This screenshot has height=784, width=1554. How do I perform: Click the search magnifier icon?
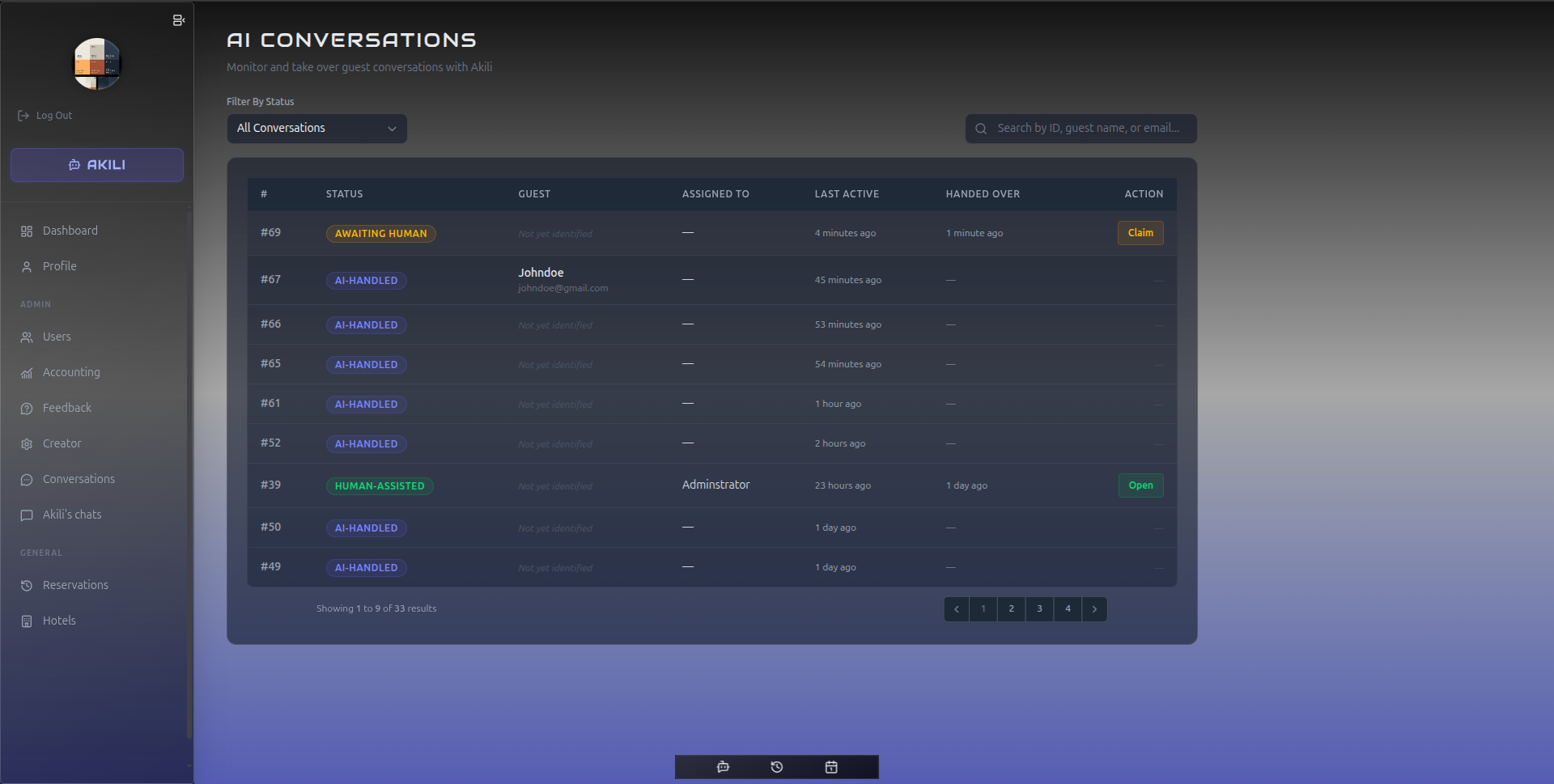(x=981, y=129)
